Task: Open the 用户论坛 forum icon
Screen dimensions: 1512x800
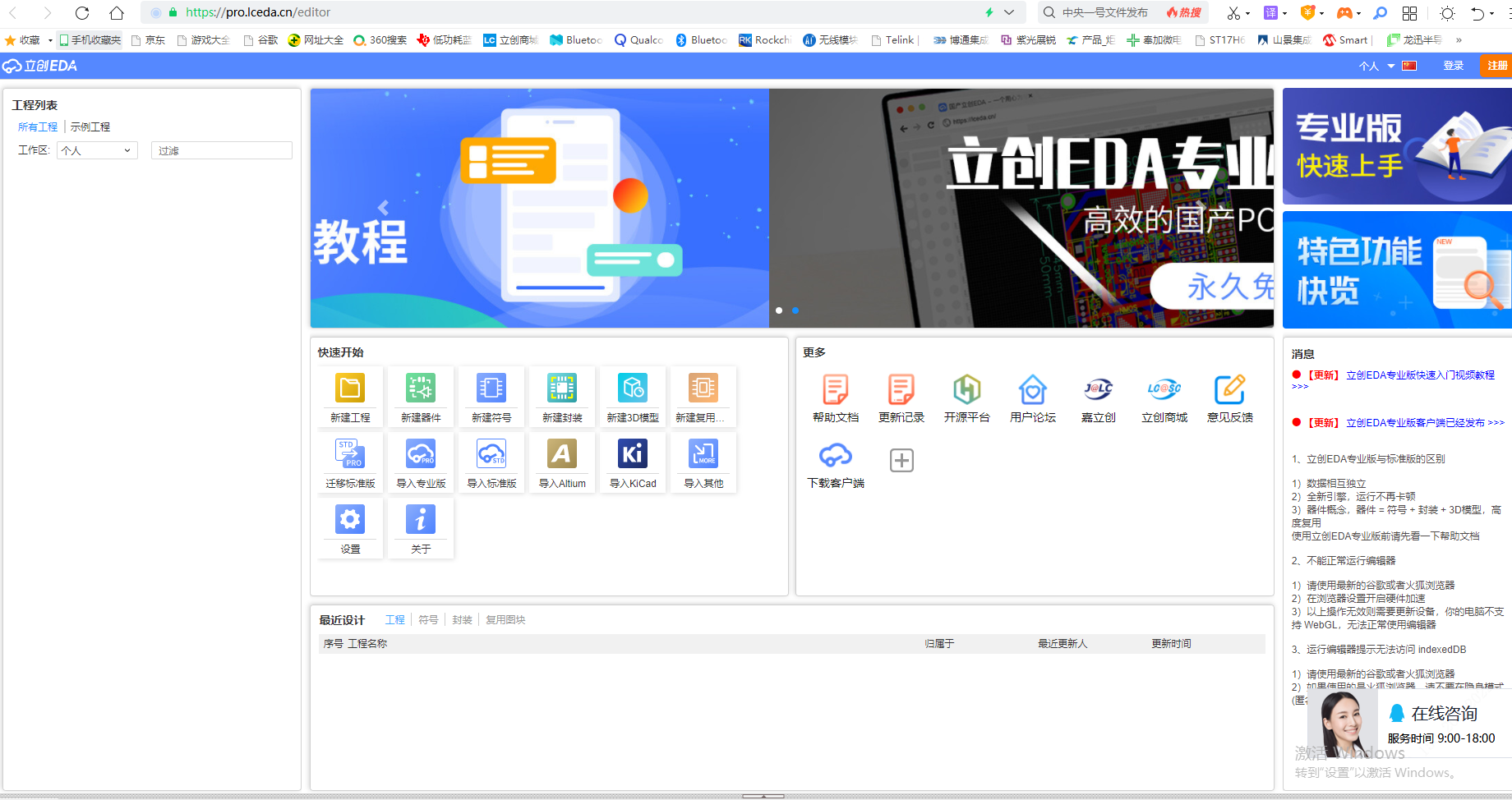Action: point(1033,389)
